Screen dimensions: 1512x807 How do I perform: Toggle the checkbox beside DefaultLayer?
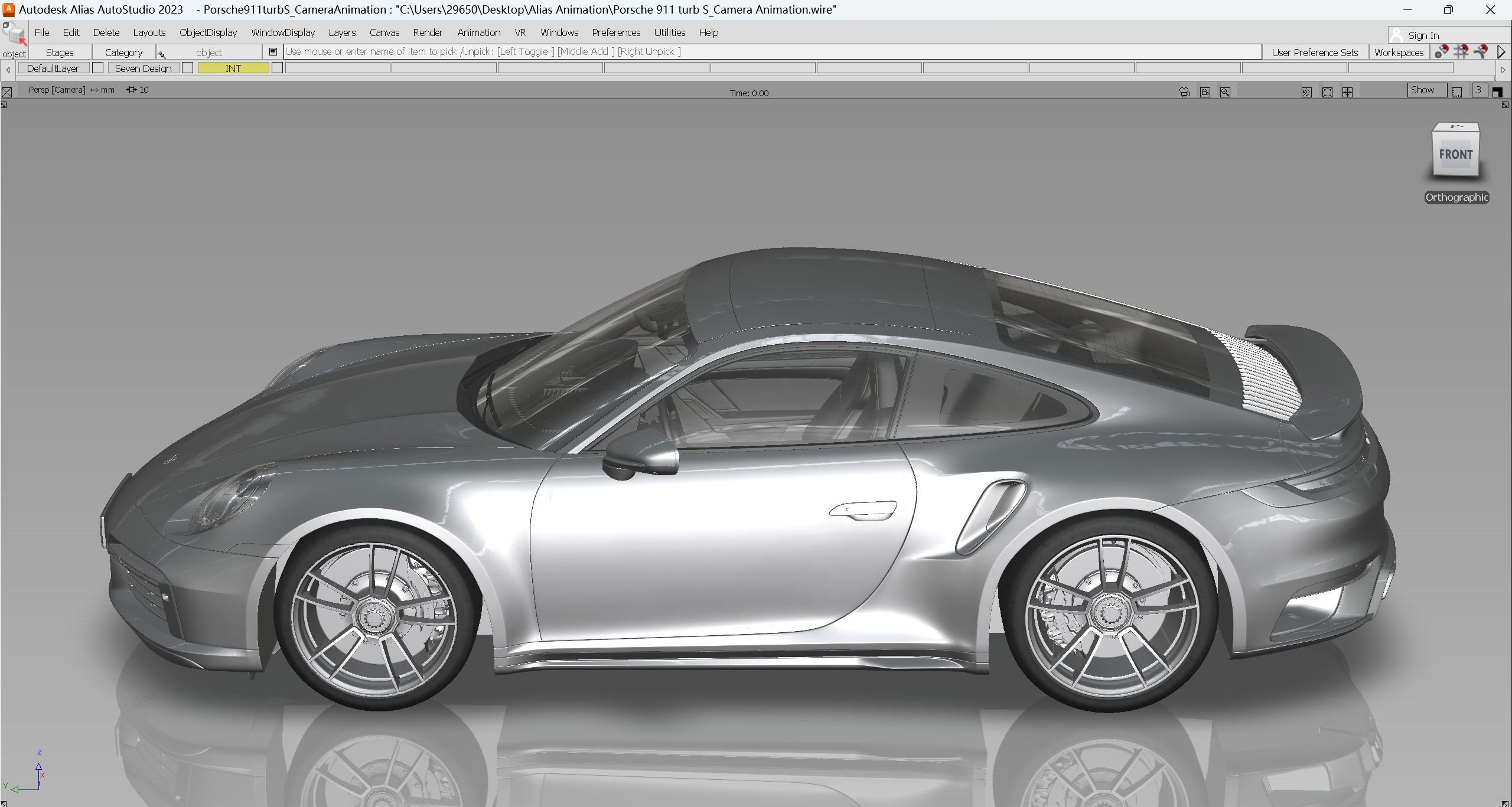[98, 67]
